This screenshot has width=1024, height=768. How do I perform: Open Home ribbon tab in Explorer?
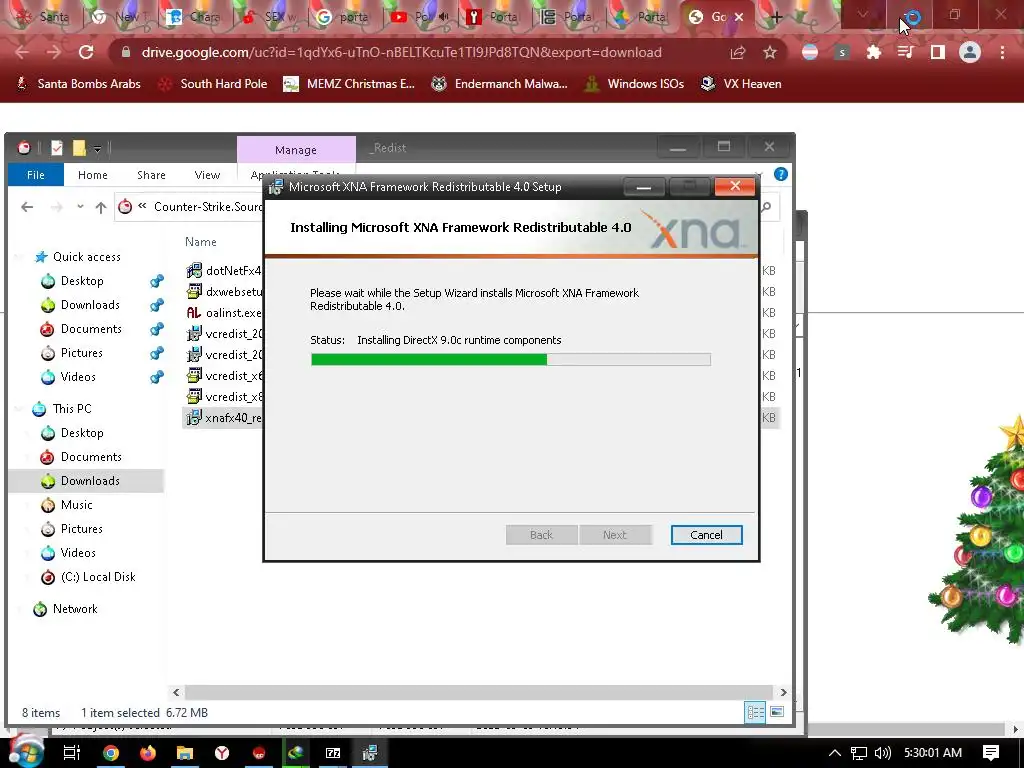coord(93,175)
